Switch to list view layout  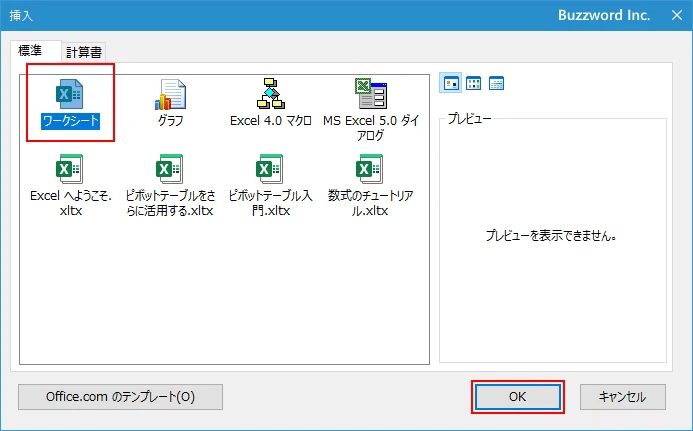[x=474, y=83]
